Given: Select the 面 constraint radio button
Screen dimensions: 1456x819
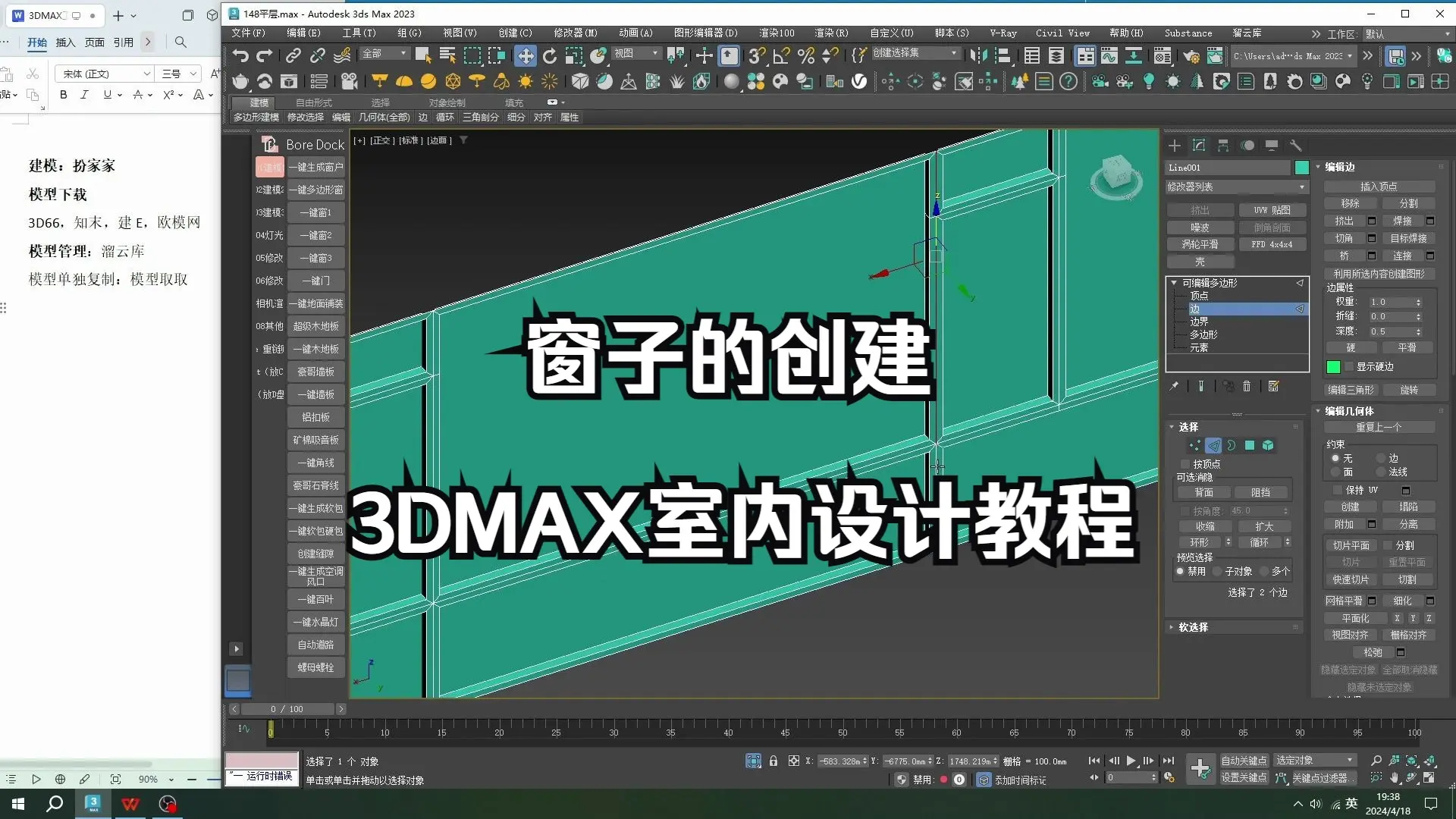Looking at the screenshot, I should point(1335,472).
